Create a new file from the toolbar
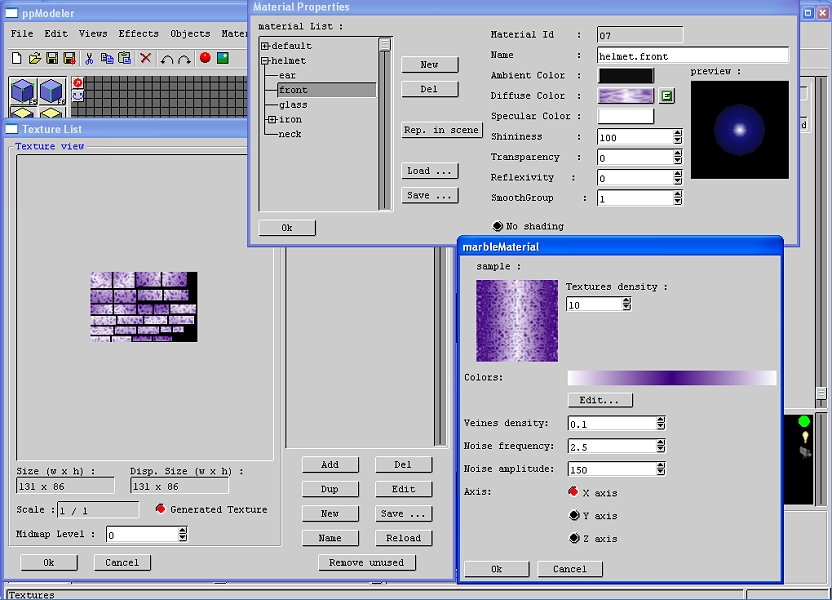The width and height of the screenshot is (832, 600). [x=16, y=58]
